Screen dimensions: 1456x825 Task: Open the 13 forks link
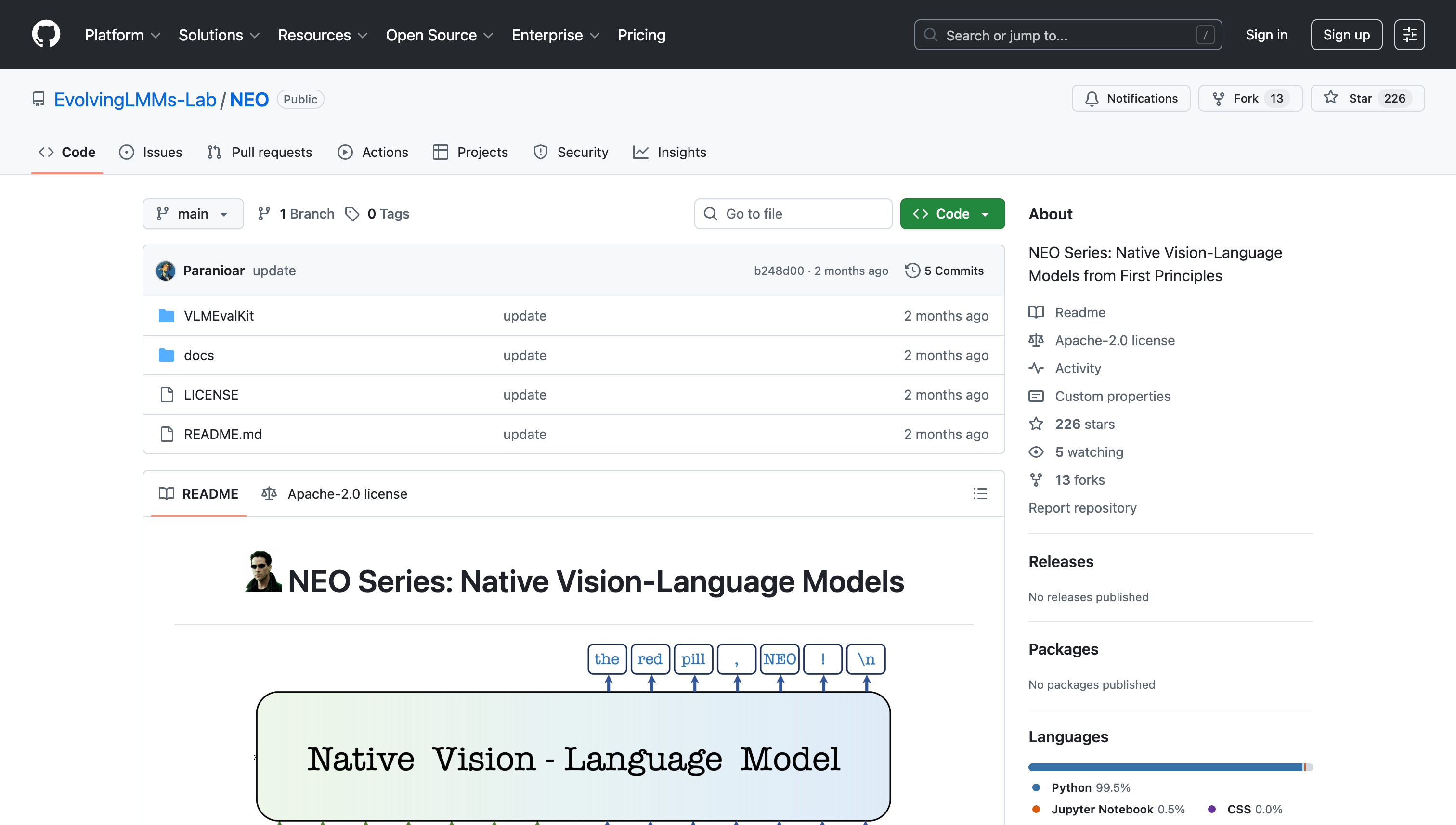[x=1079, y=480]
